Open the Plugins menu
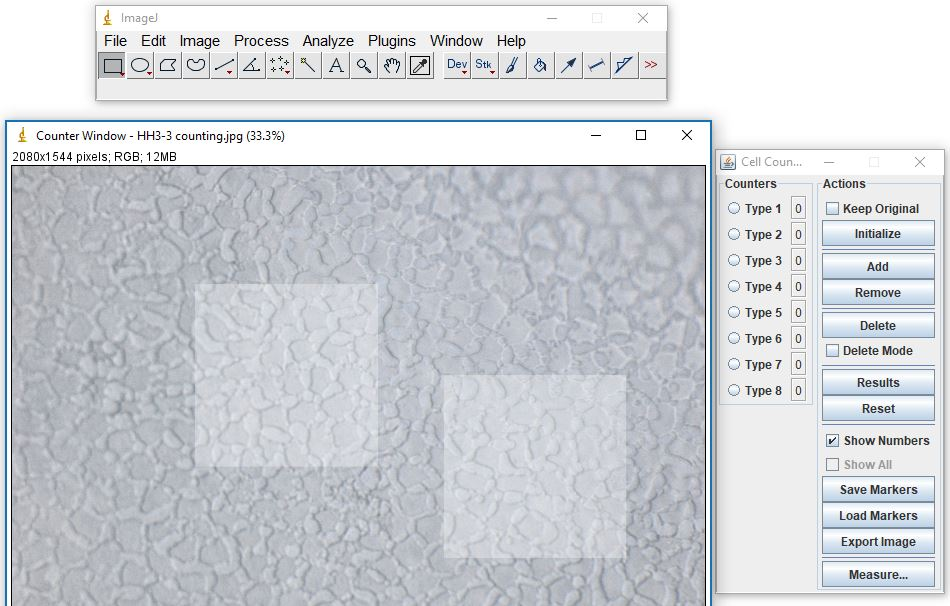The height and width of the screenshot is (606, 950). click(391, 41)
